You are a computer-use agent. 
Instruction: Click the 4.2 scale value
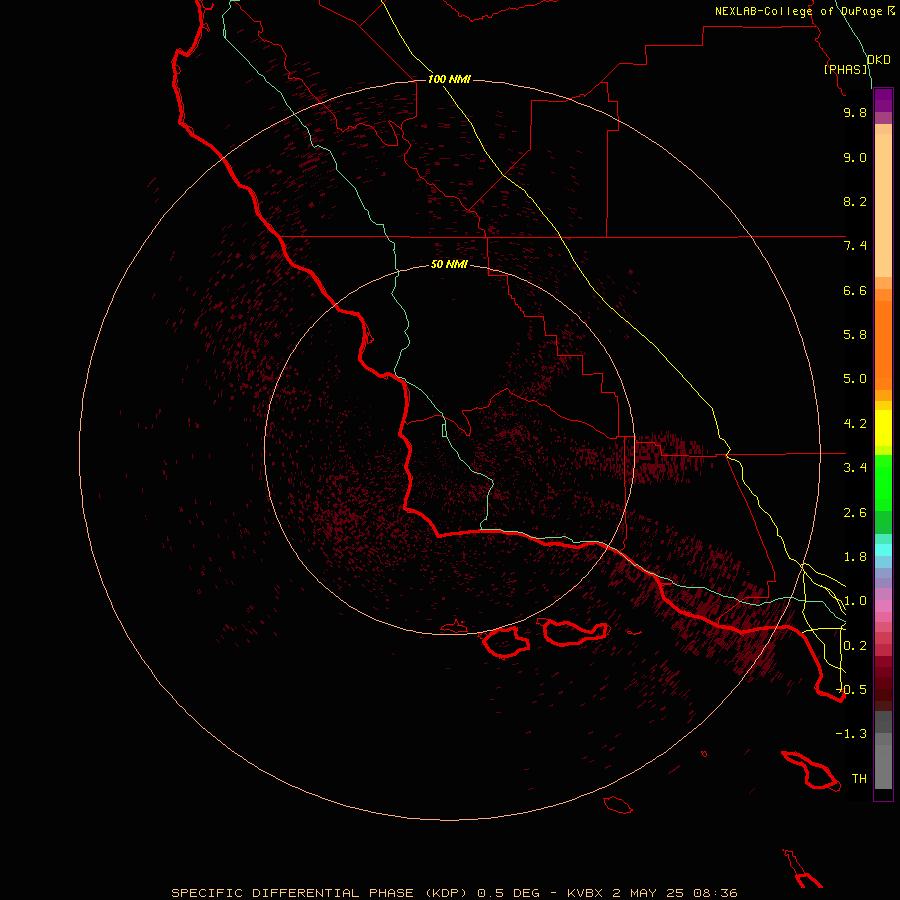point(855,424)
